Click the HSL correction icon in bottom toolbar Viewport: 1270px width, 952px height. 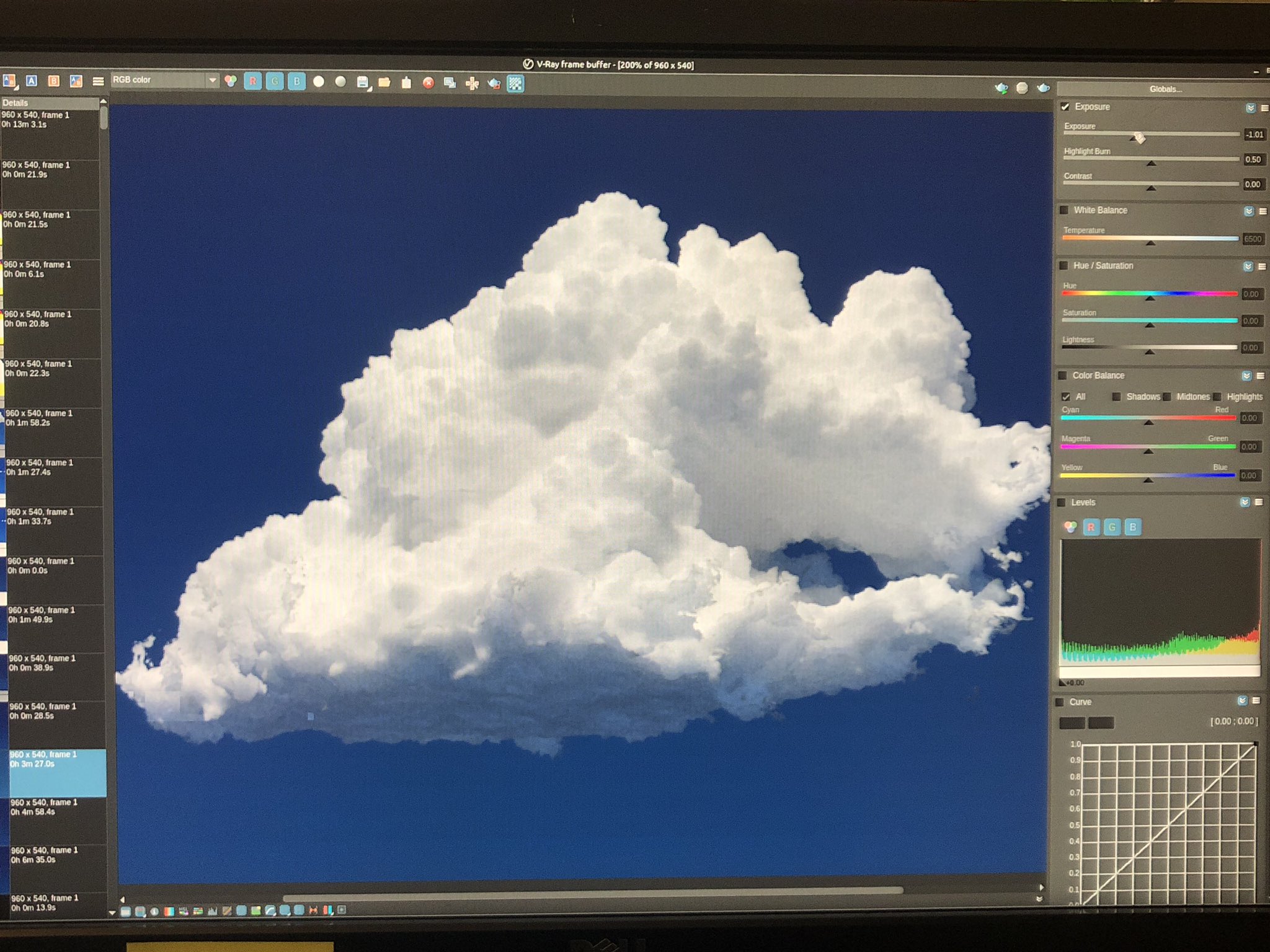(184, 911)
